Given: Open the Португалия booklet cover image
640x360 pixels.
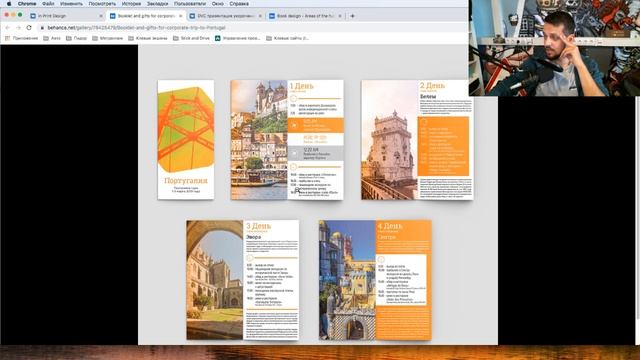Looking at the screenshot, I should [x=186, y=140].
